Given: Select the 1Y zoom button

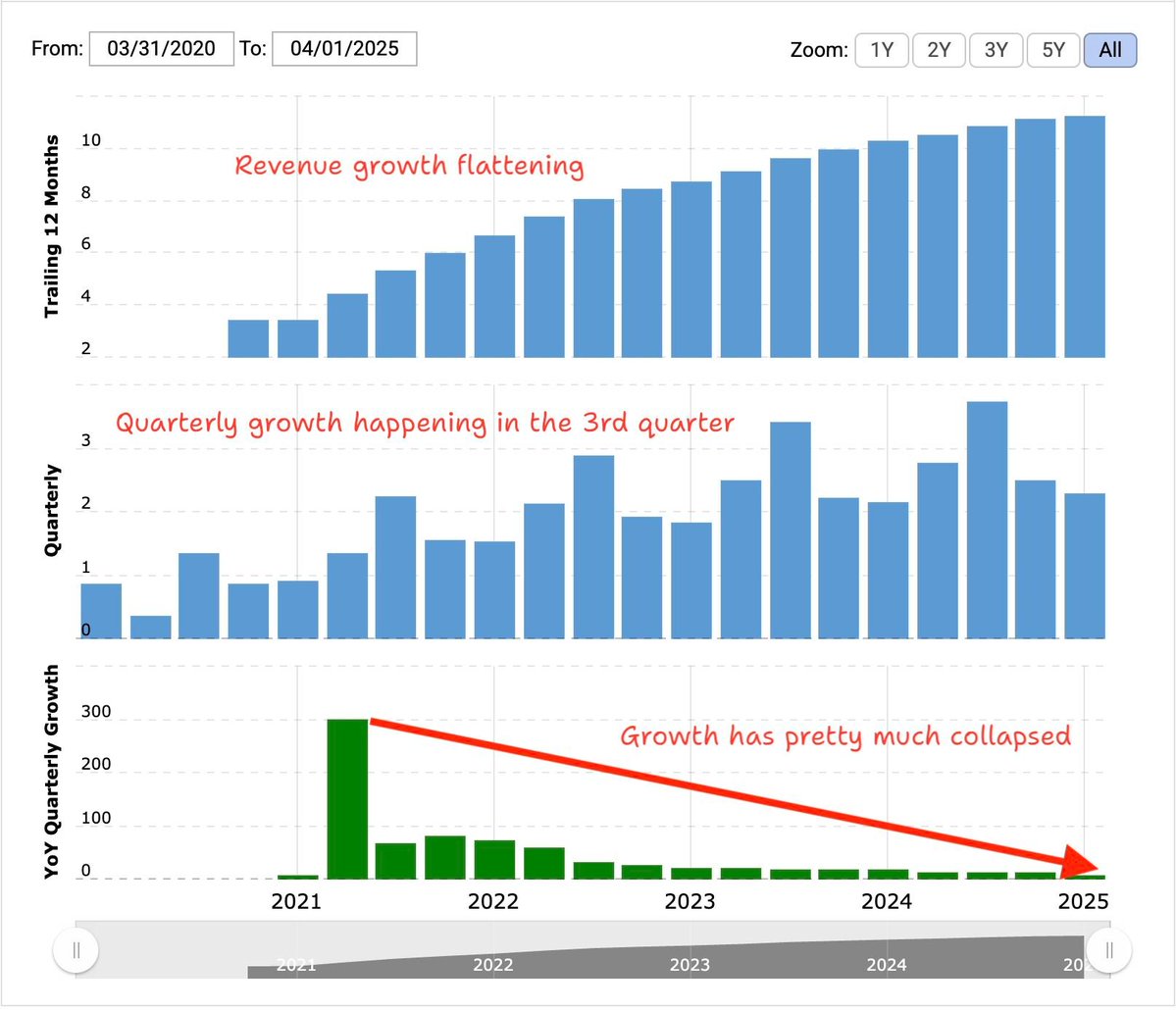Looking at the screenshot, I should pyautogui.click(x=881, y=50).
